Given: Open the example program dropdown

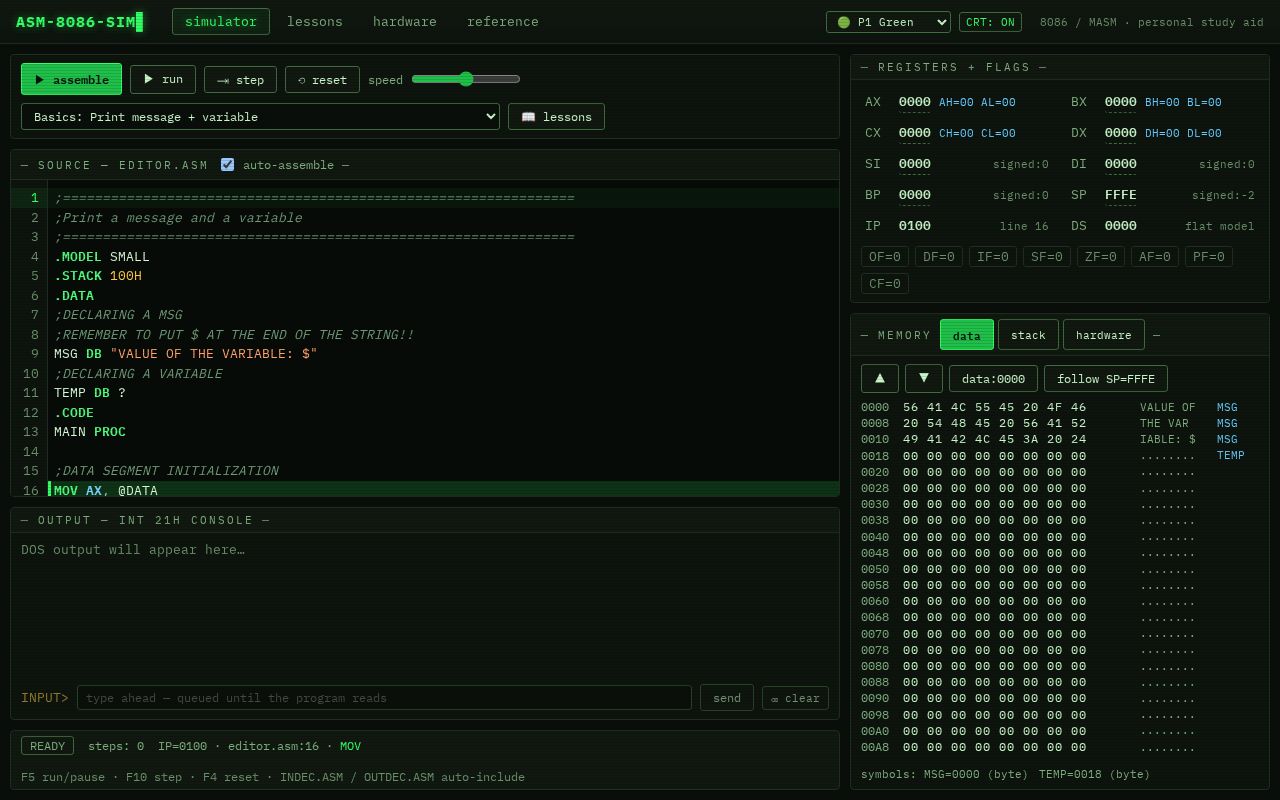Looking at the screenshot, I should [x=260, y=117].
